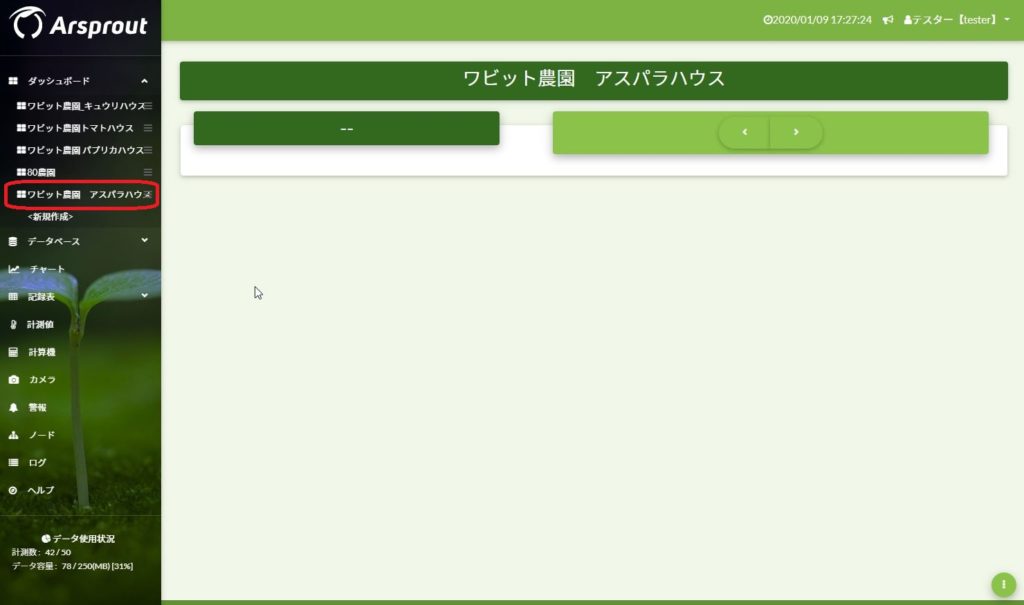Click the chart line icon
Image resolution: width=1024 pixels, height=605 pixels.
tap(14, 269)
